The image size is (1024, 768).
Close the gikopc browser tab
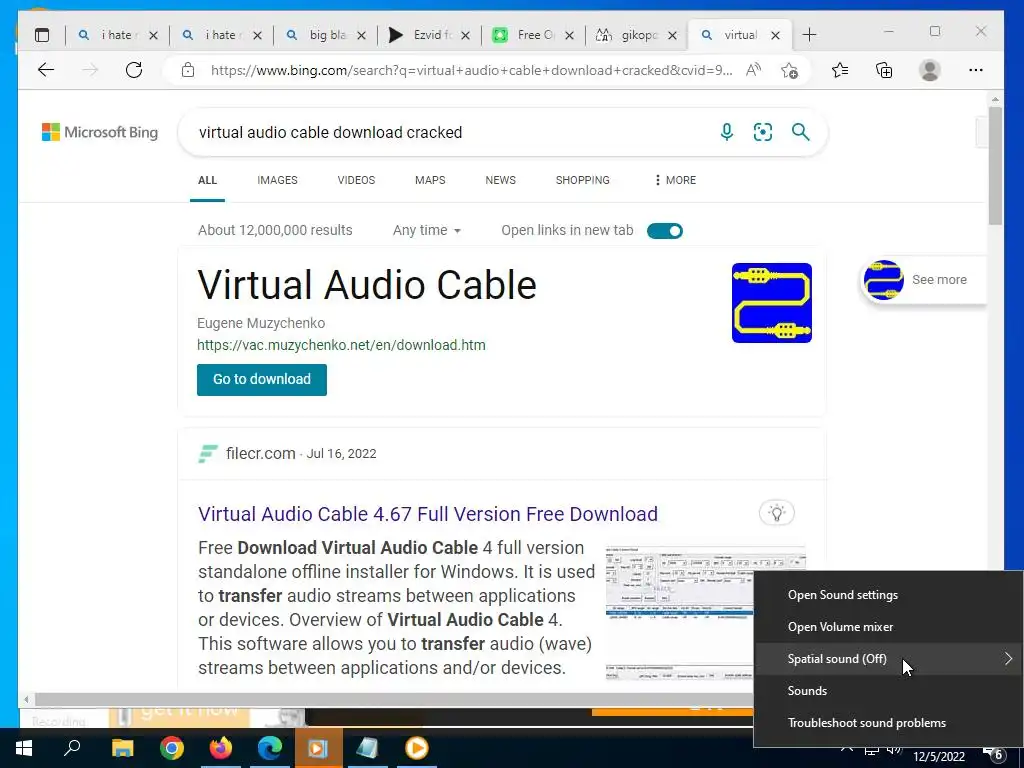tap(673, 35)
